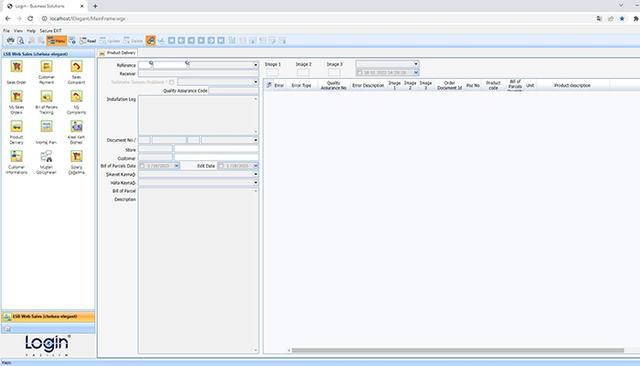Click toolbar icon between New and Read
Screen dimensions: 640x366
[72, 40]
